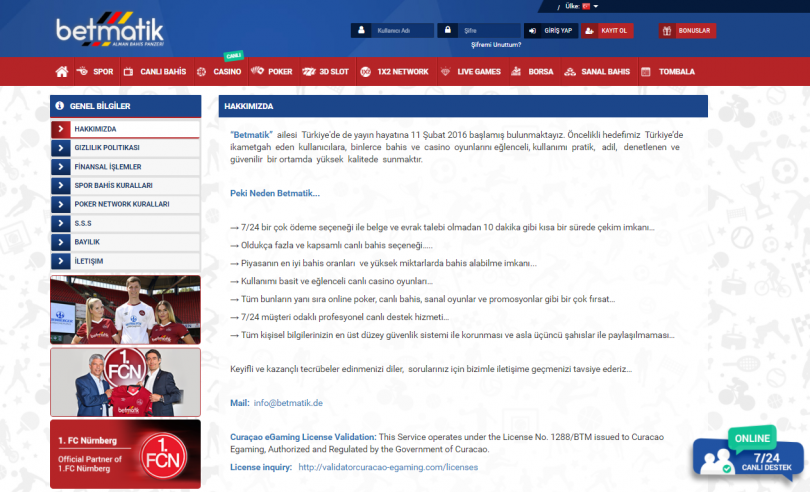Select Spor Bahis Kuralları in the sidebar
Image resolution: width=810 pixels, height=492 pixels.
125,186
